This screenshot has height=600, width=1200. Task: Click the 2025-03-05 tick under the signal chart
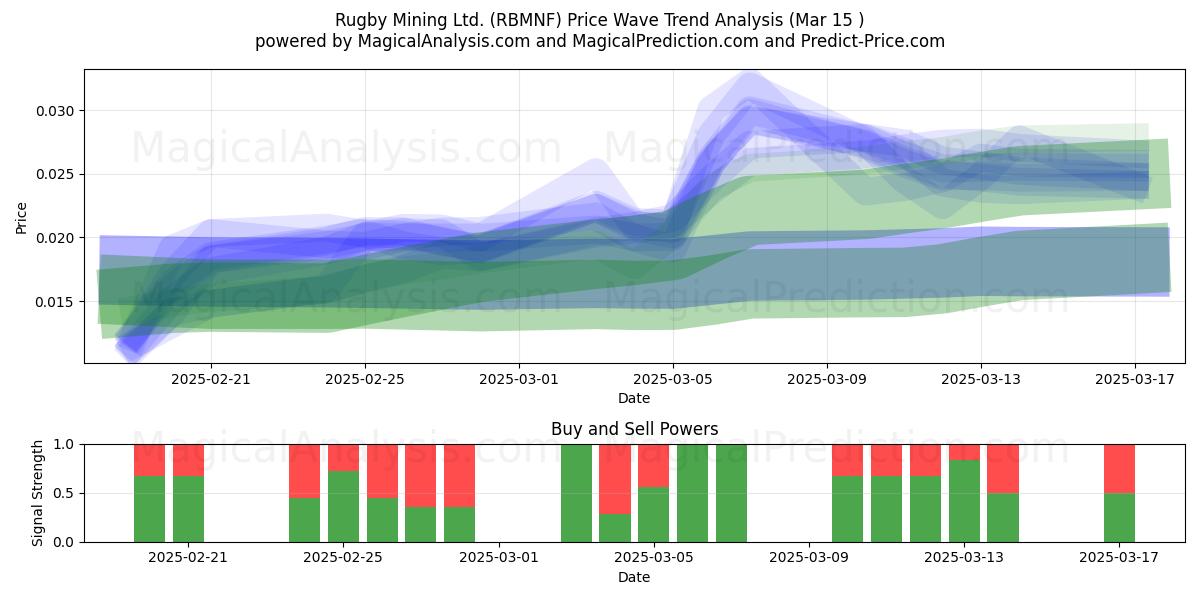coord(653,558)
